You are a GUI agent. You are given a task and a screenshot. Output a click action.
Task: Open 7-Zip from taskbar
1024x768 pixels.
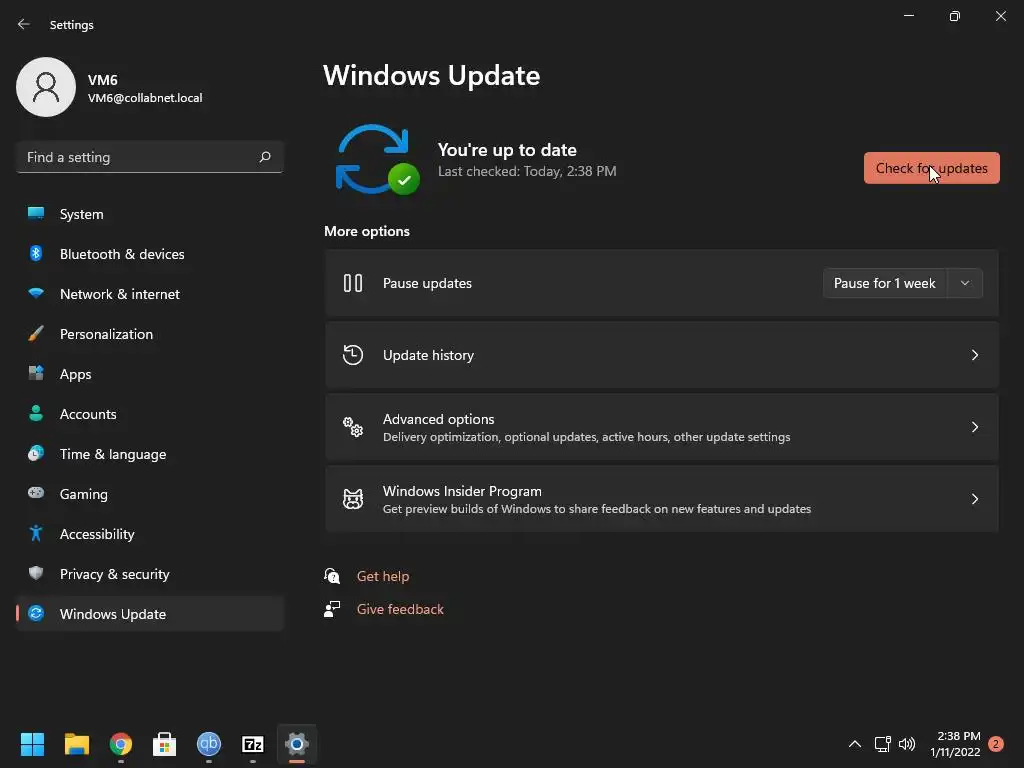(253, 744)
